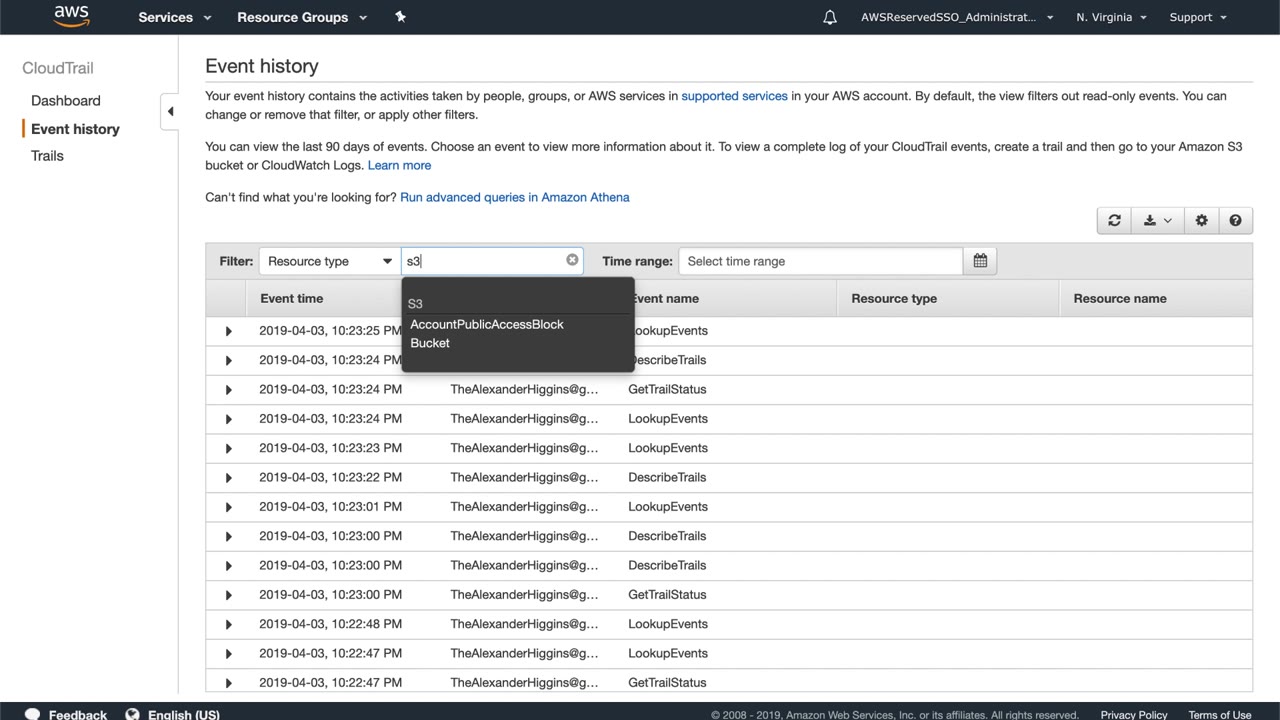Viewport: 1280px width, 720px height.
Task: Open the time range calendar picker
Action: tap(980, 261)
